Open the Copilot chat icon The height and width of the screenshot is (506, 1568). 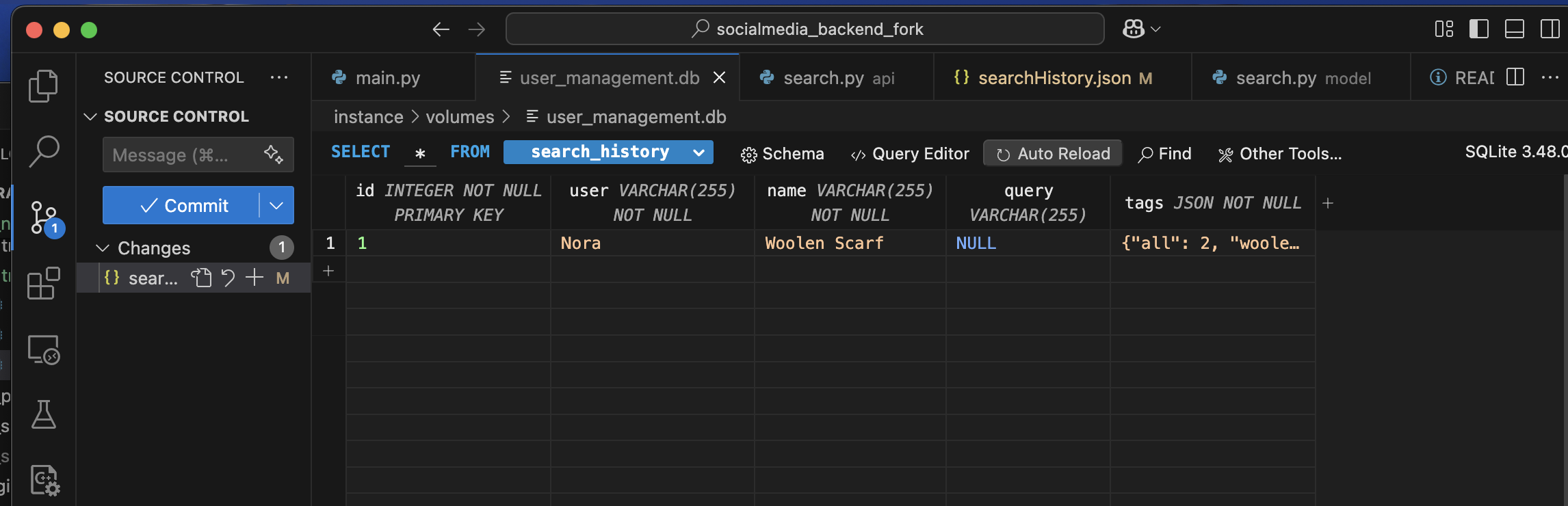(1133, 29)
